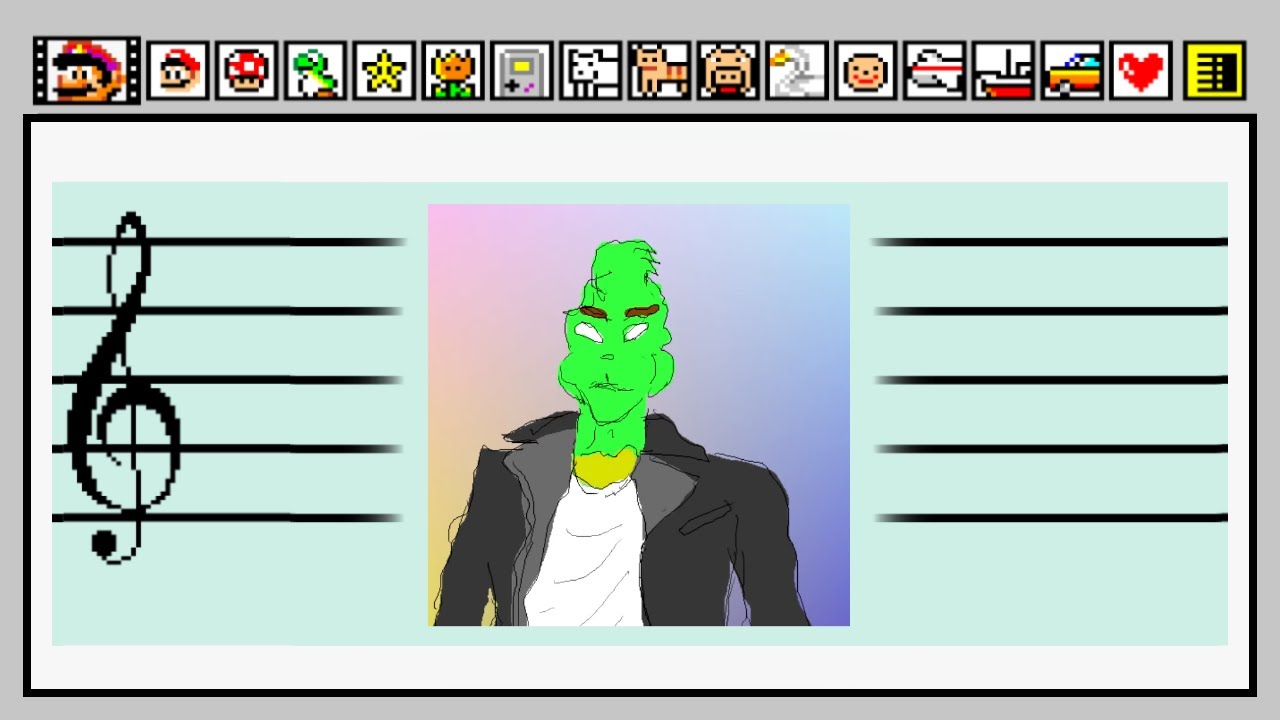The image size is (1280, 720).
Task: Select the red mushroom instrument
Action: 247,71
